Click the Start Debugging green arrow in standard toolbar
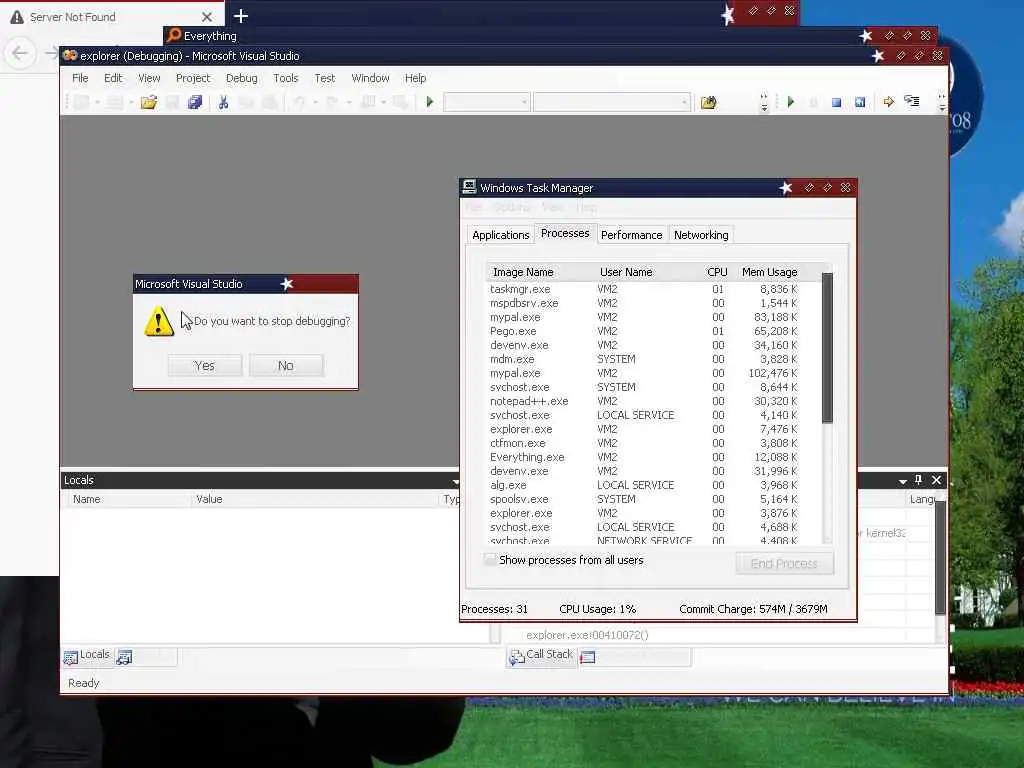The width and height of the screenshot is (1024, 768). tap(430, 102)
